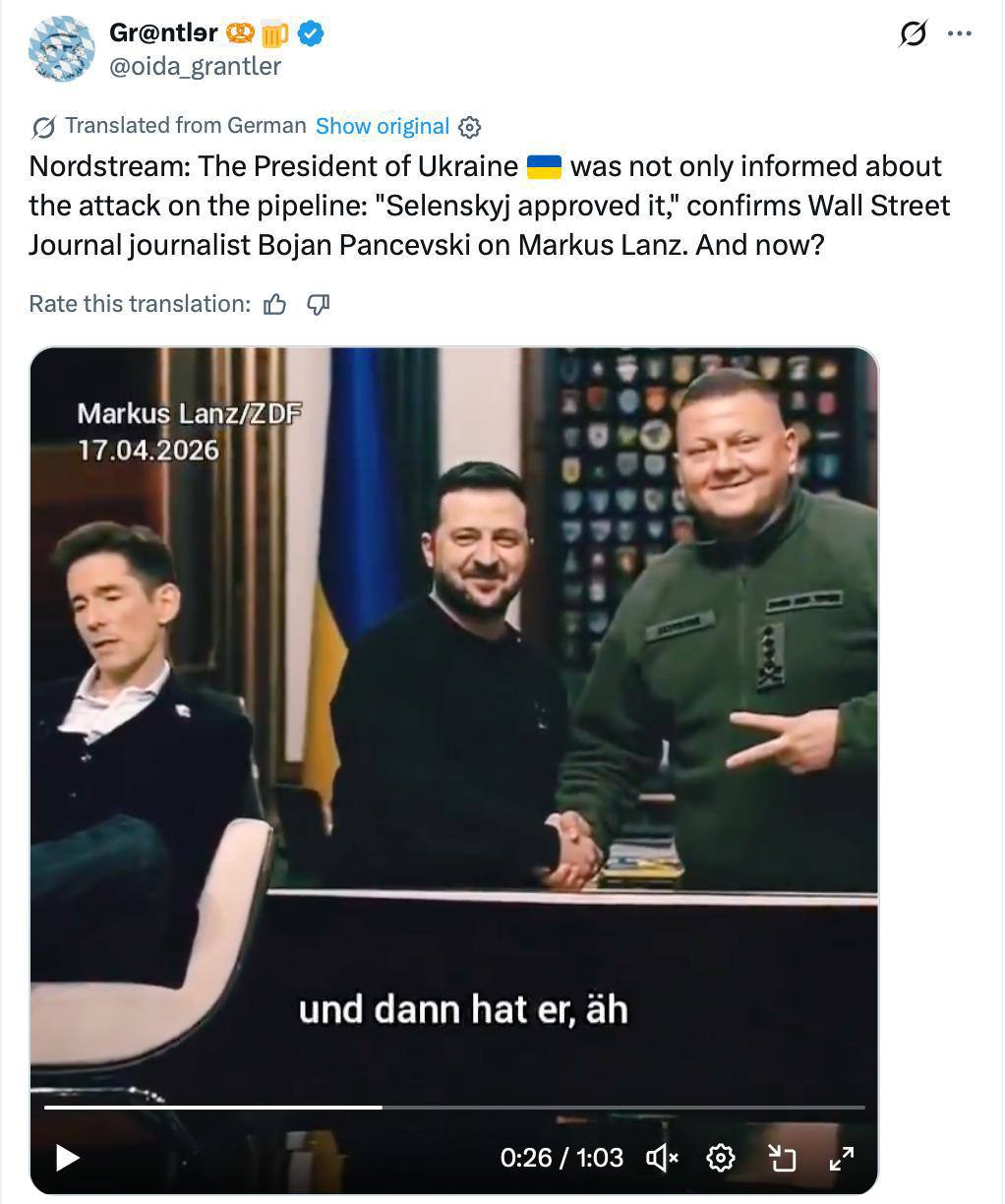Rate translation with thumbs up

point(275,305)
